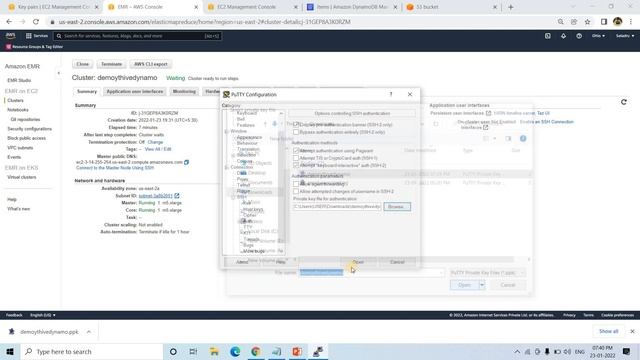Open the AWS help question-mark icon

pos(579,36)
